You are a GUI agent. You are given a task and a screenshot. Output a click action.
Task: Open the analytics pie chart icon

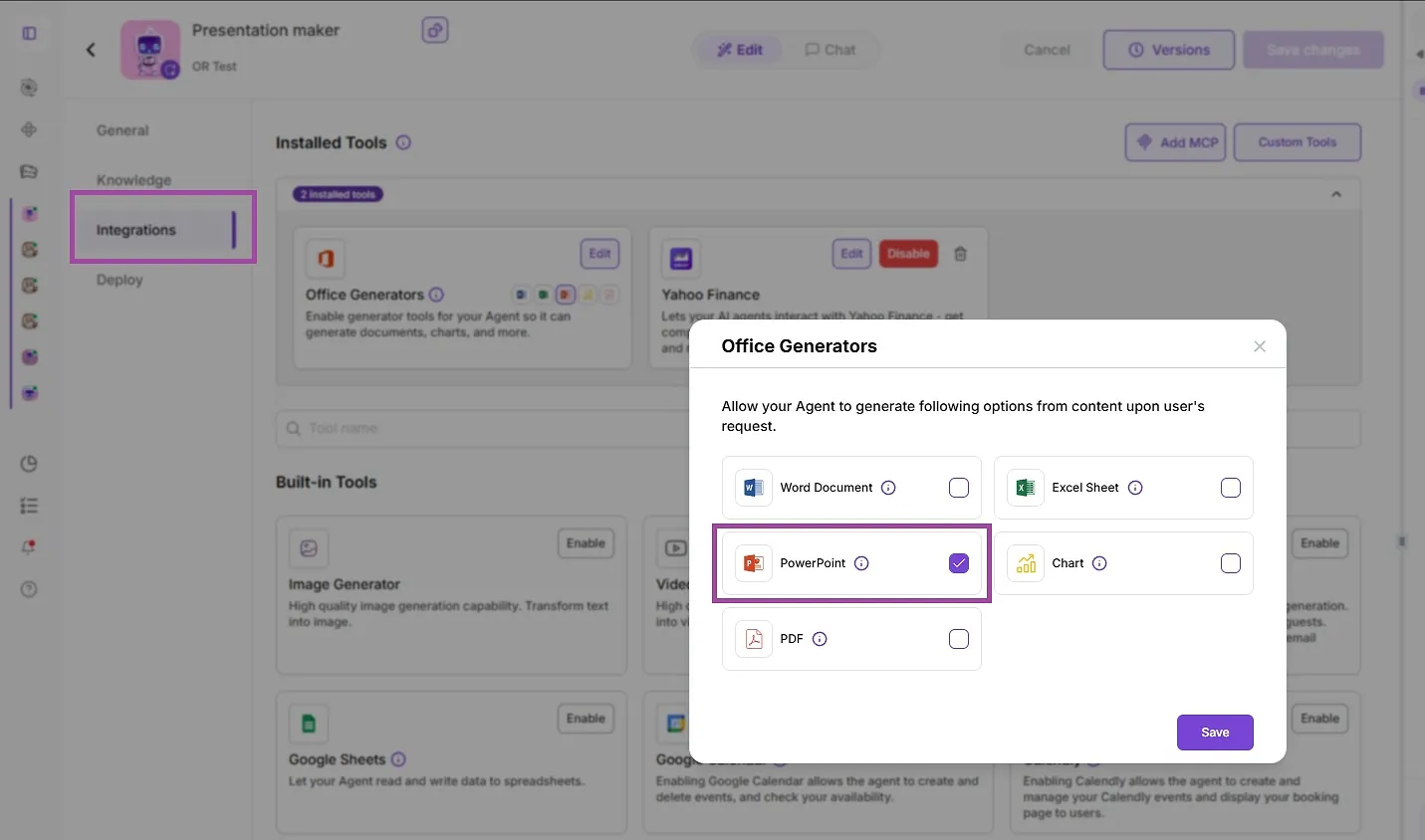pos(29,464)
